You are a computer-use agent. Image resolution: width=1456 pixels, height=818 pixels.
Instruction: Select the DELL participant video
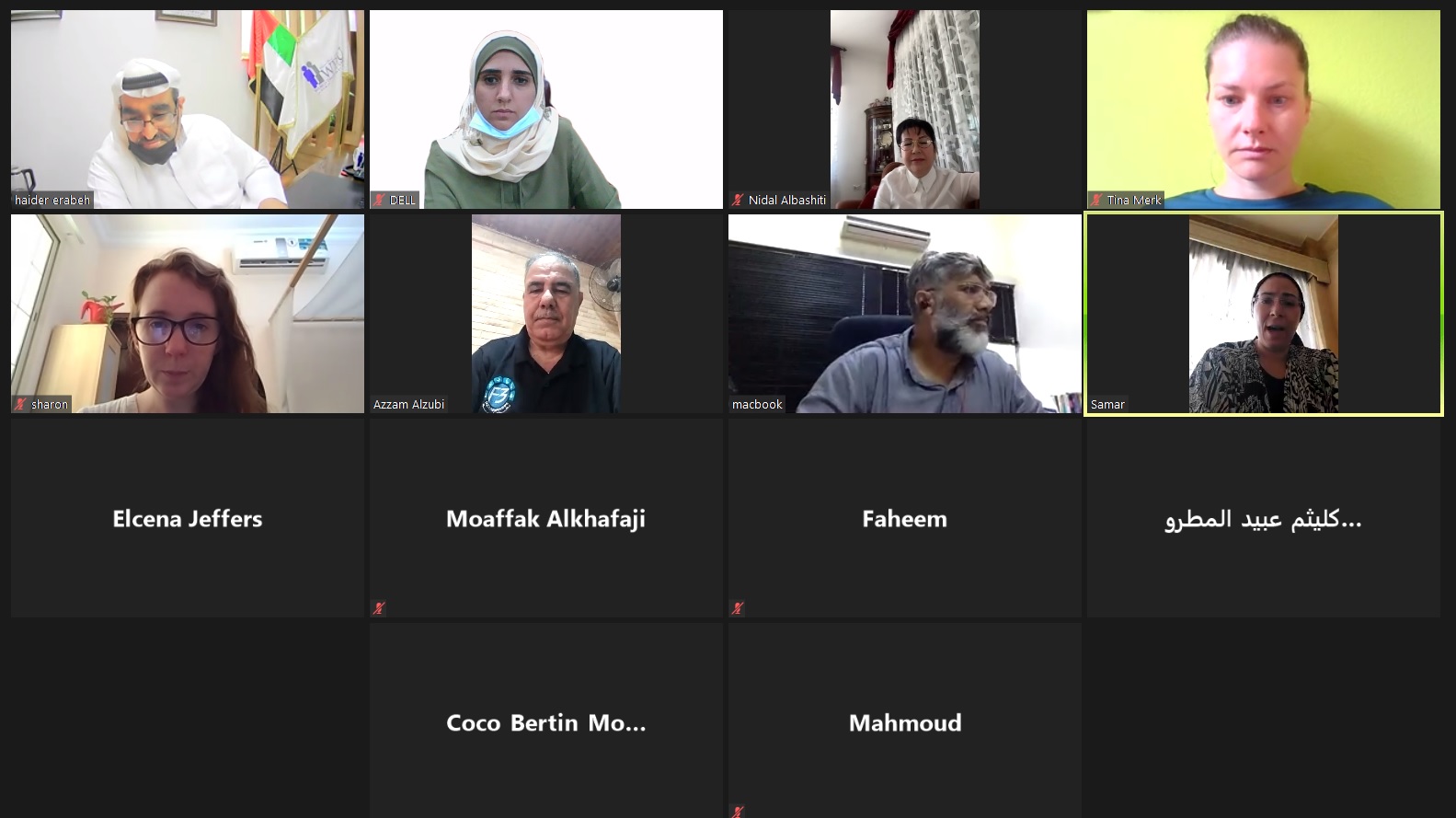tap(546, 109)
